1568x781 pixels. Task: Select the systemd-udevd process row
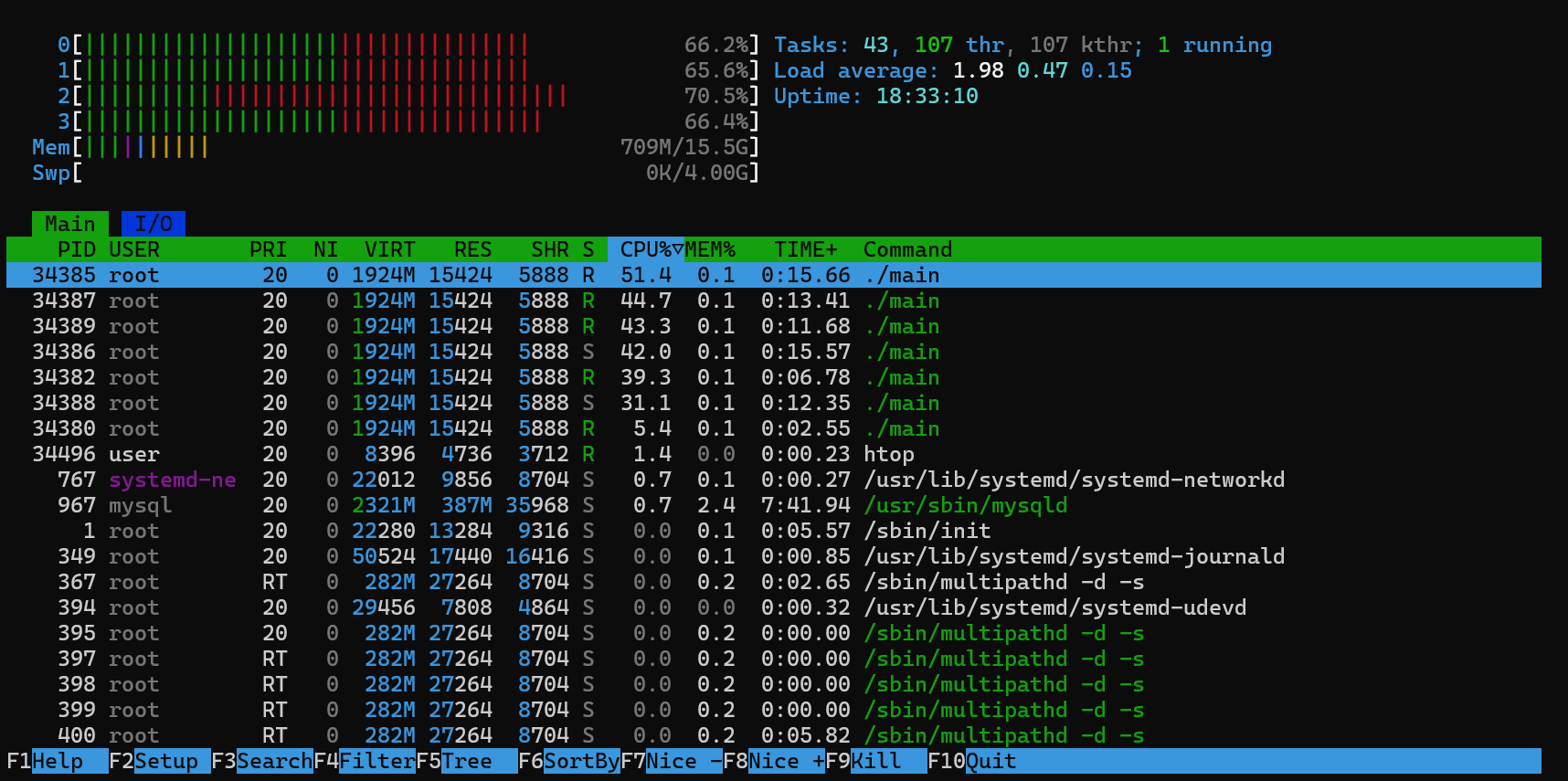774,607
